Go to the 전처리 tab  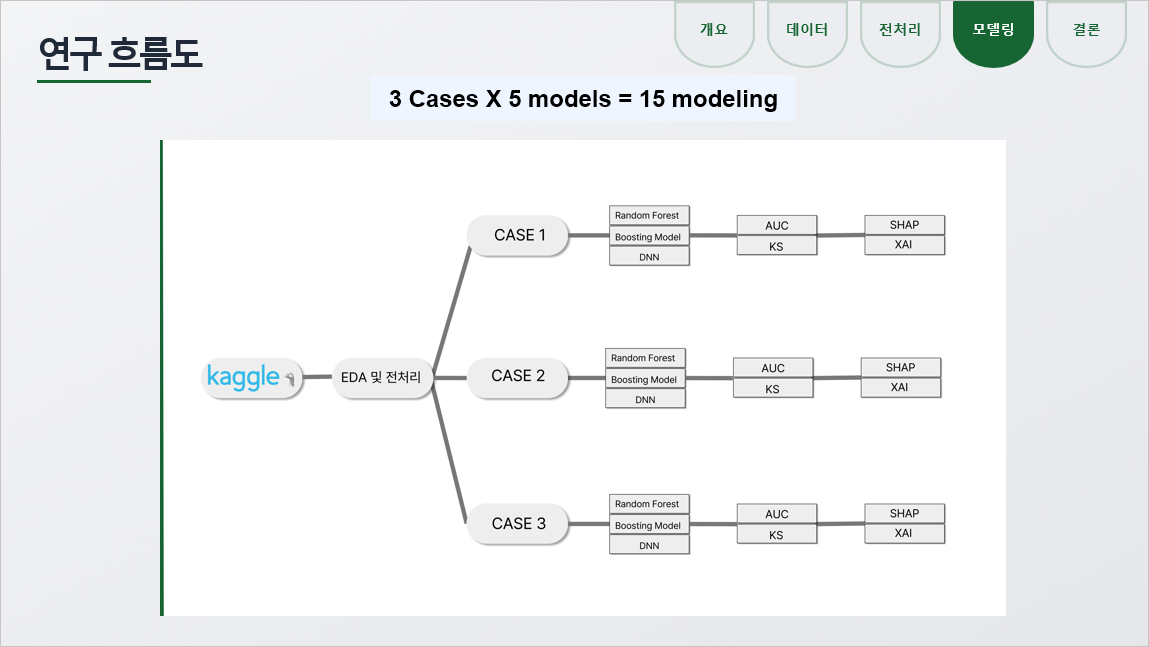click(x=900, y=30)
